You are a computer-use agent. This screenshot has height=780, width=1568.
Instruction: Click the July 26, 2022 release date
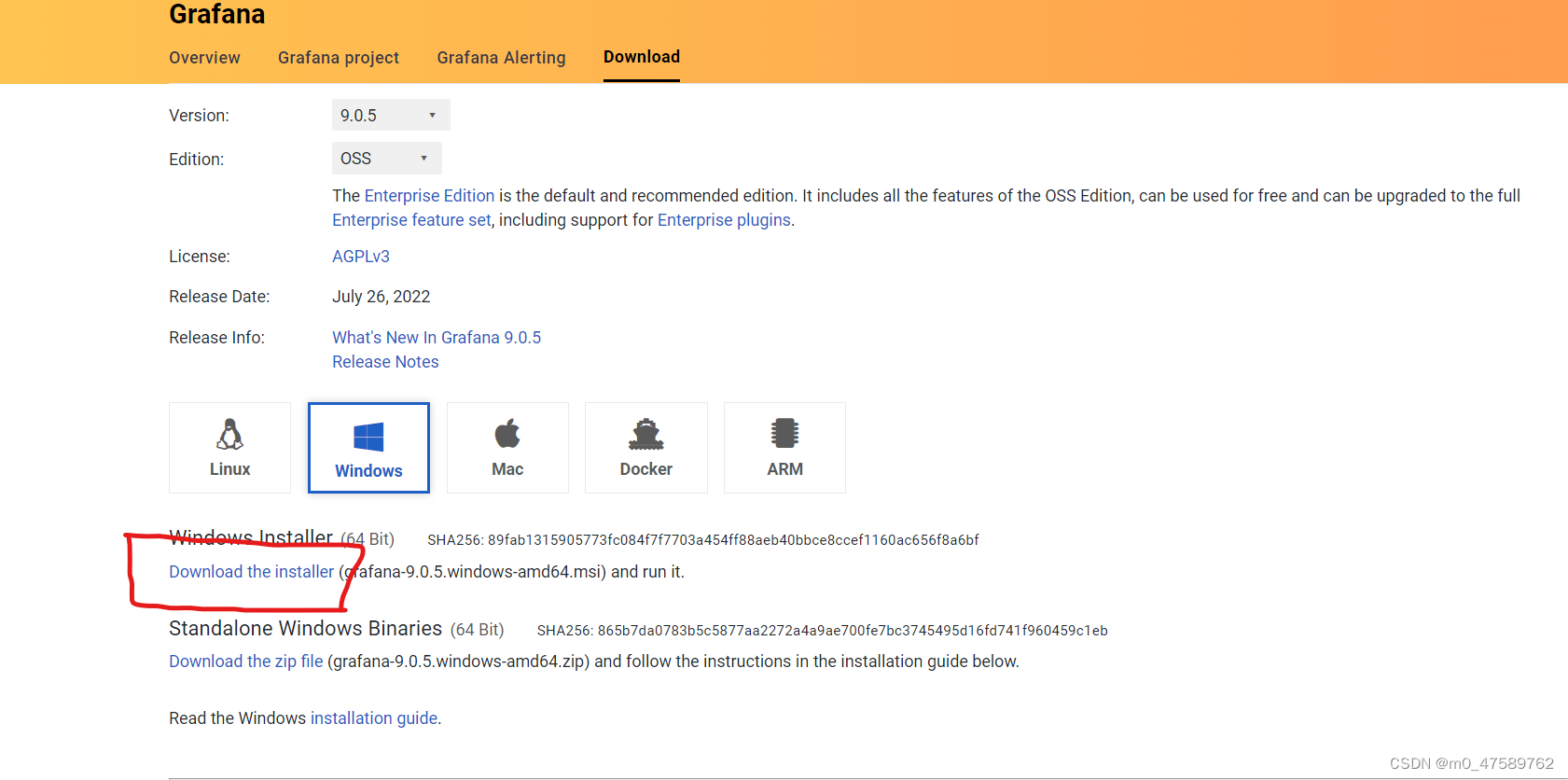point(381,297)
